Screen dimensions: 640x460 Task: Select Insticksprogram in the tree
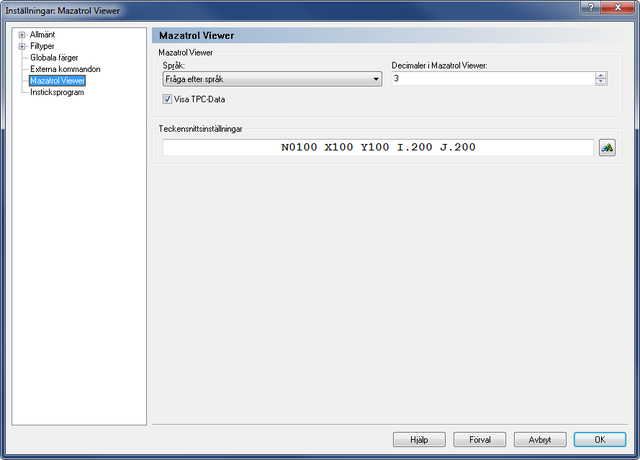pyautogui.click(x=57, y=92)
